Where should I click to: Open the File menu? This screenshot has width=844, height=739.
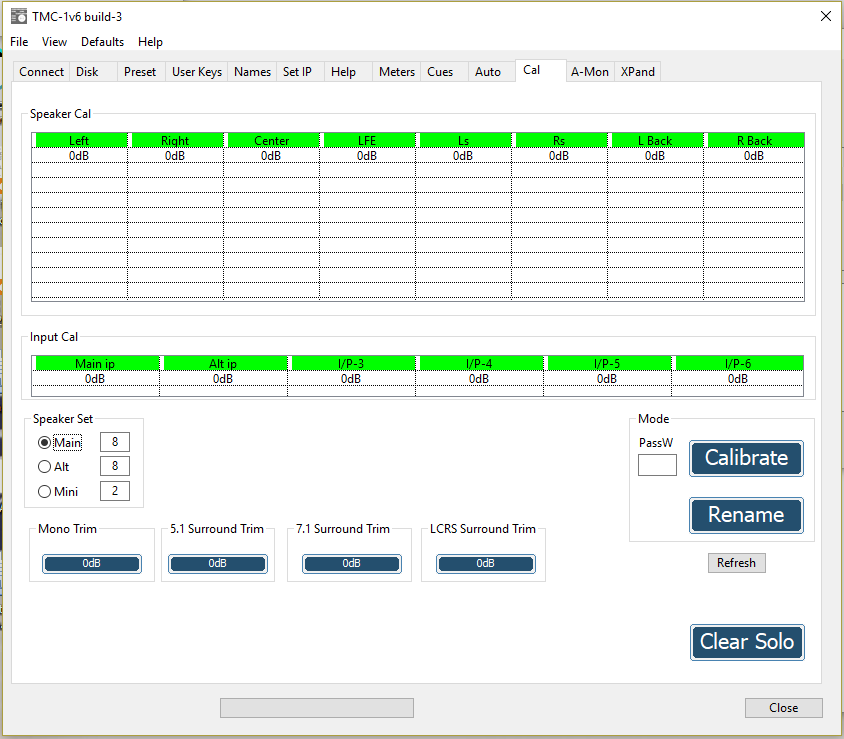(x=19, y=42)
